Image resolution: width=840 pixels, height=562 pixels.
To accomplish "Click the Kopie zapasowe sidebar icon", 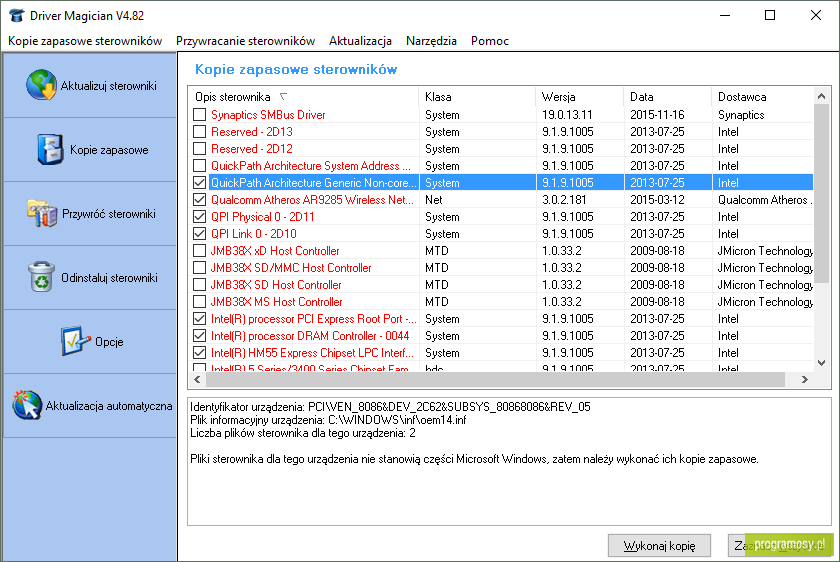I will tap(50, 149).
